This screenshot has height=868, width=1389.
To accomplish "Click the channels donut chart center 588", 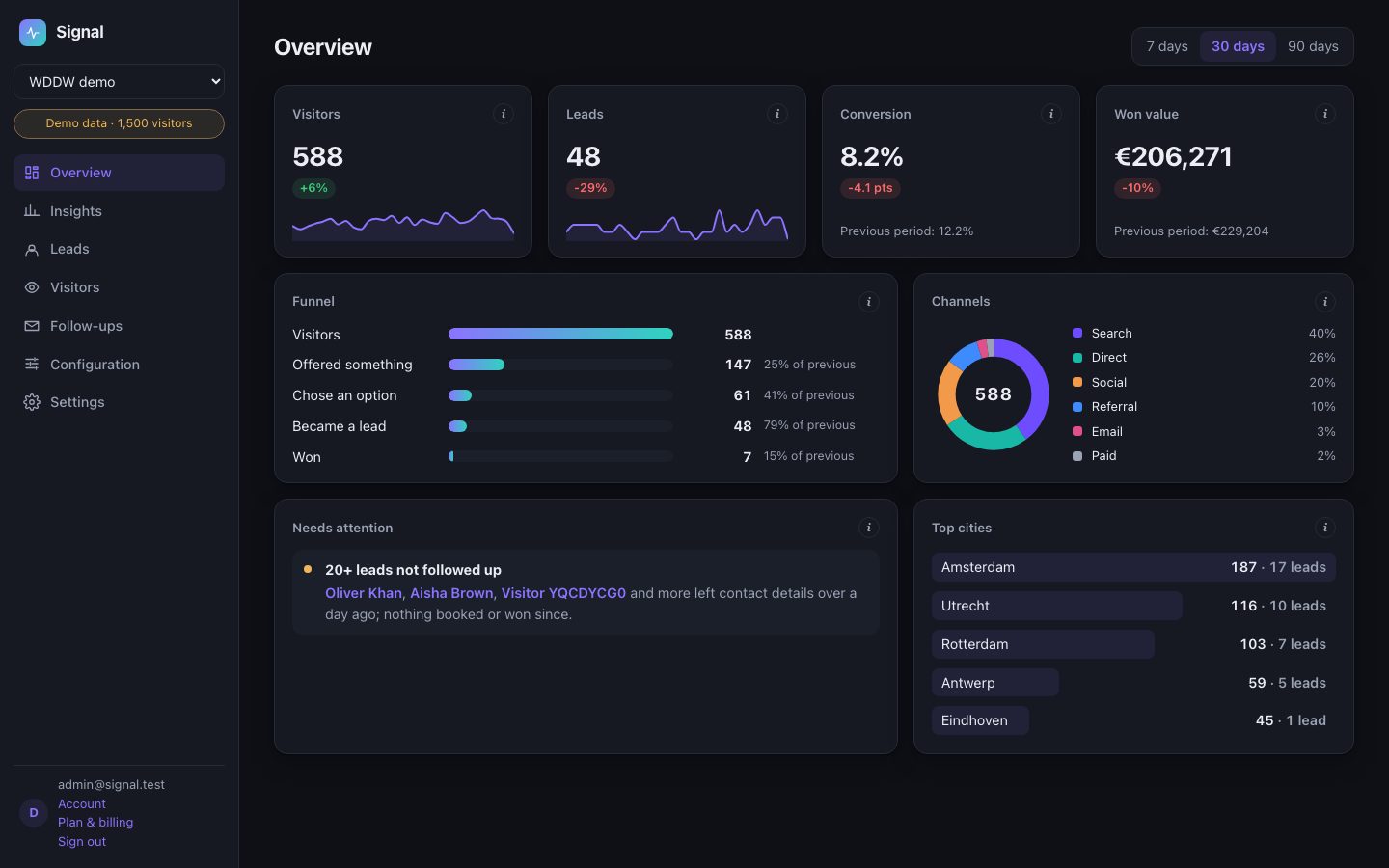I will [994, 394].
